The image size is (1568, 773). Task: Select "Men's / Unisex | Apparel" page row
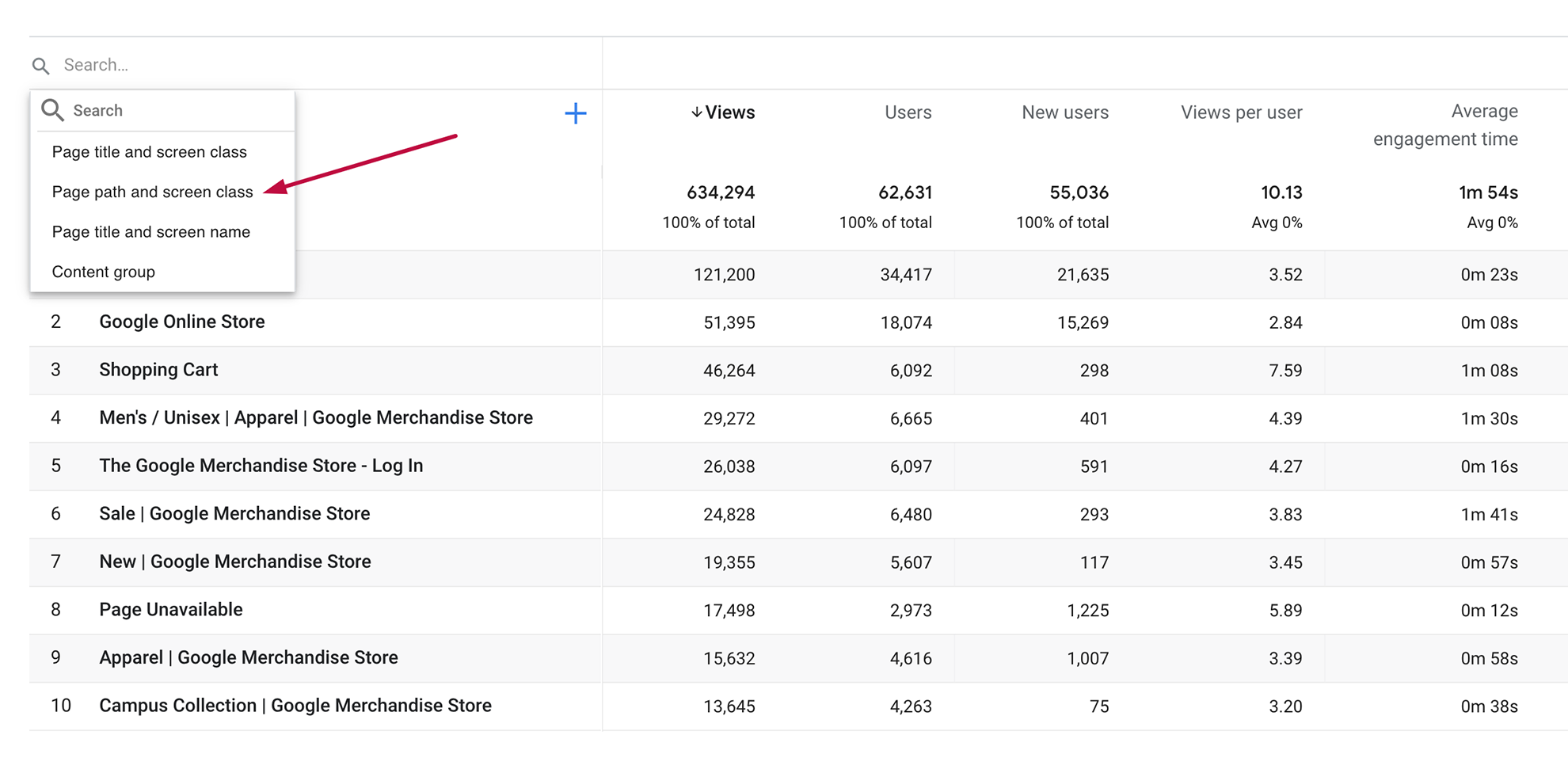click(315, 418)
